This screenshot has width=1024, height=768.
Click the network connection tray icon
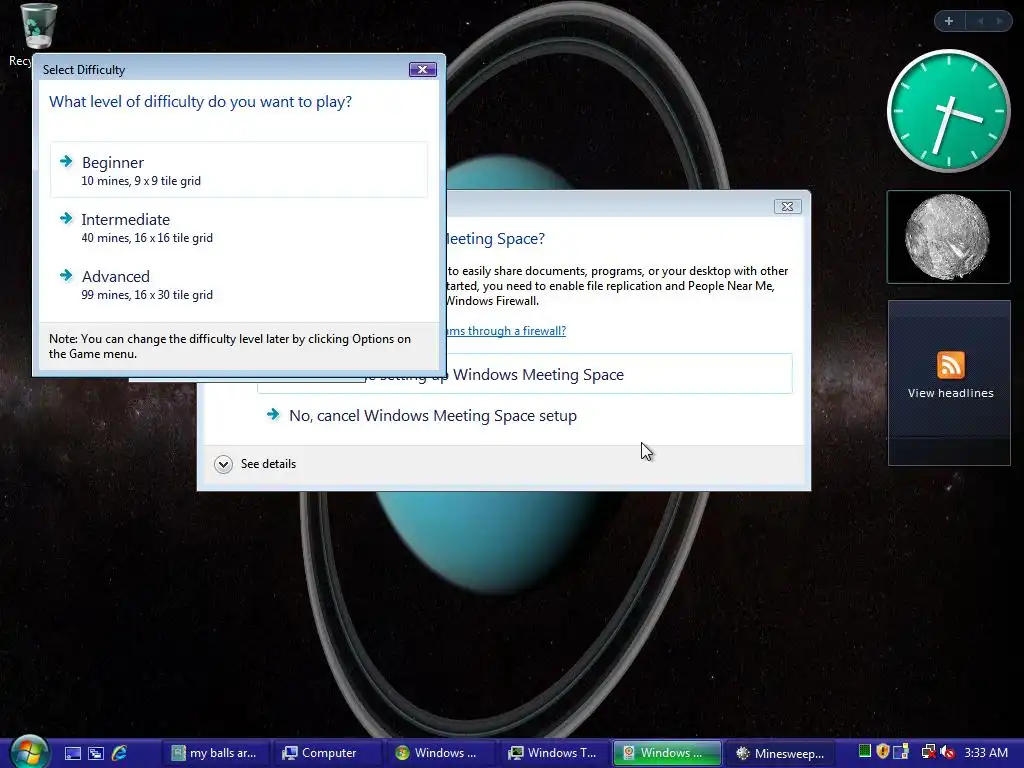click(x=928, y=752)
